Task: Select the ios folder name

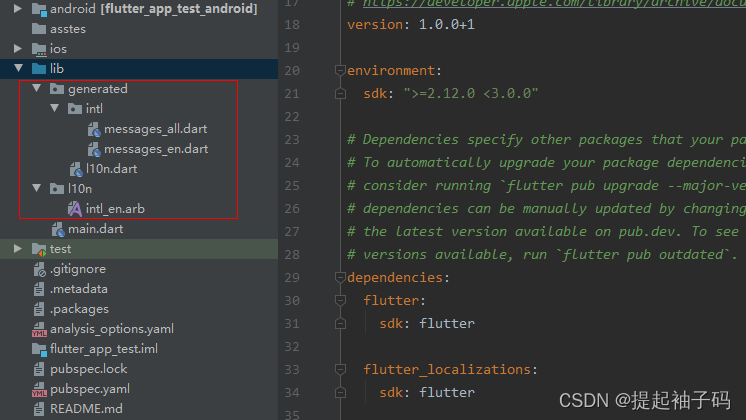Action: (58, 49)
